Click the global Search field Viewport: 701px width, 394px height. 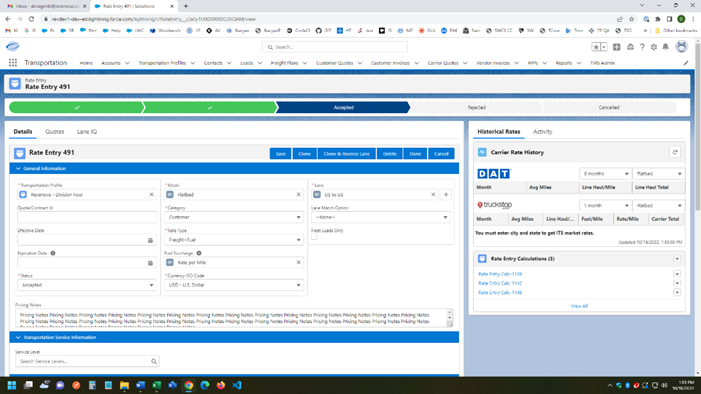click(x=335, y=47)
